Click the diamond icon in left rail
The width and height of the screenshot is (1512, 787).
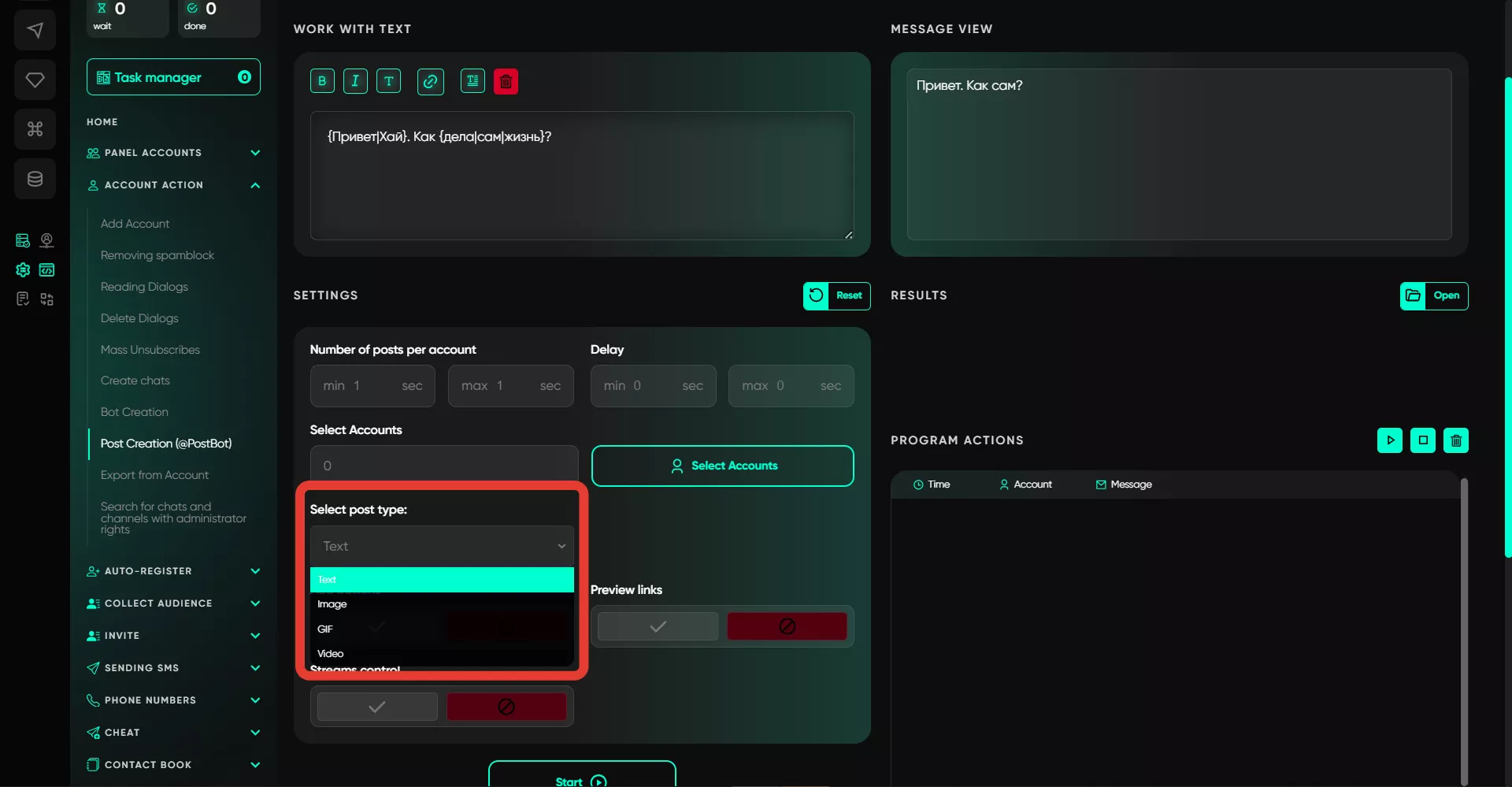pos(35,80)
